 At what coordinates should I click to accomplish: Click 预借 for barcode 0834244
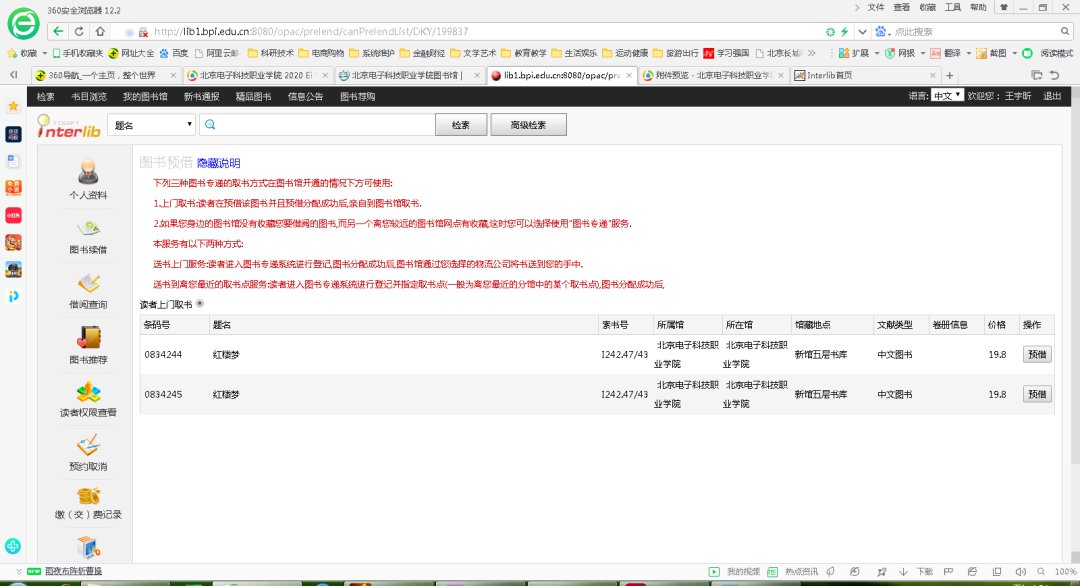(1036, 354)
